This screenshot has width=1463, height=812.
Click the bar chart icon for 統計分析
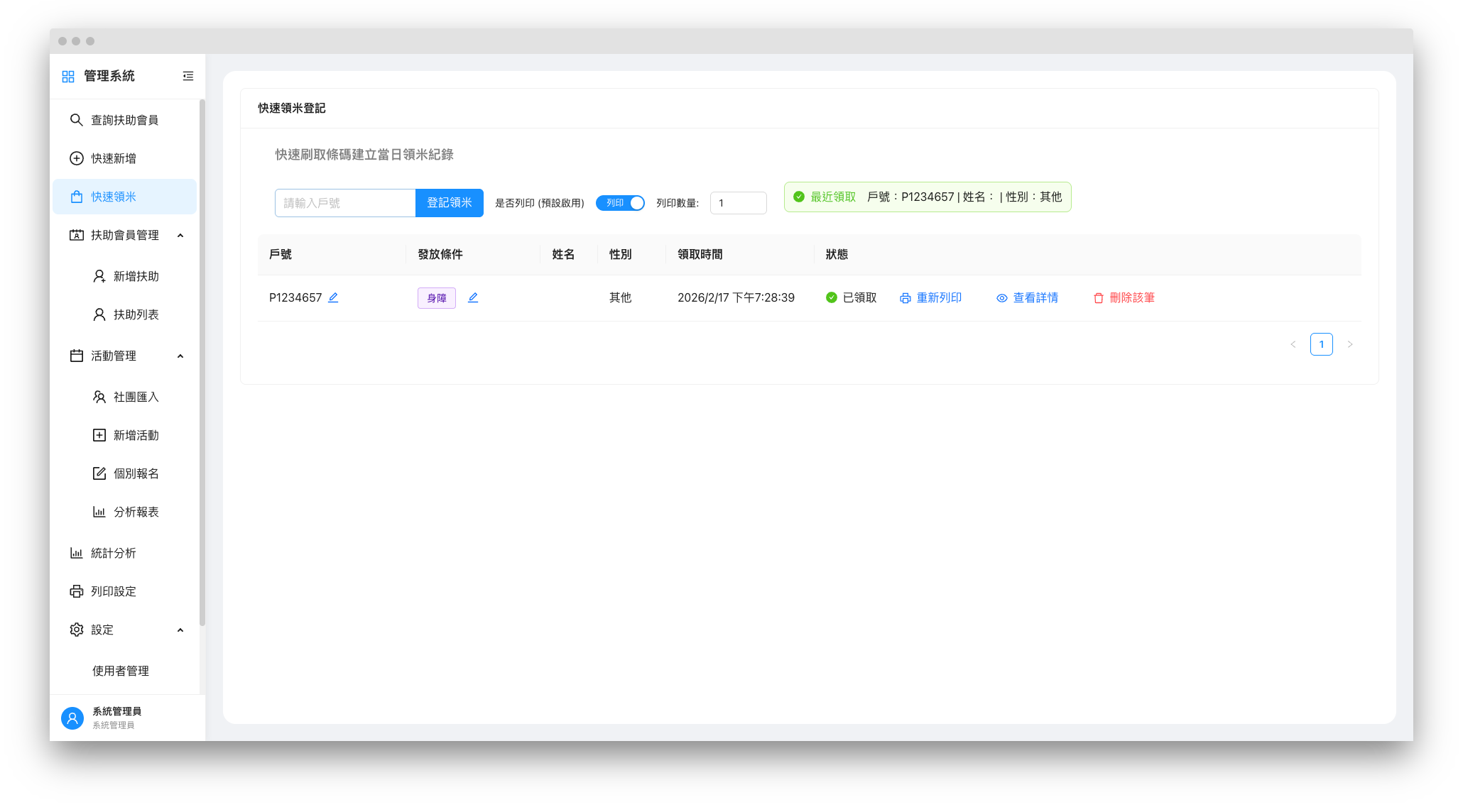coord(76,553)
